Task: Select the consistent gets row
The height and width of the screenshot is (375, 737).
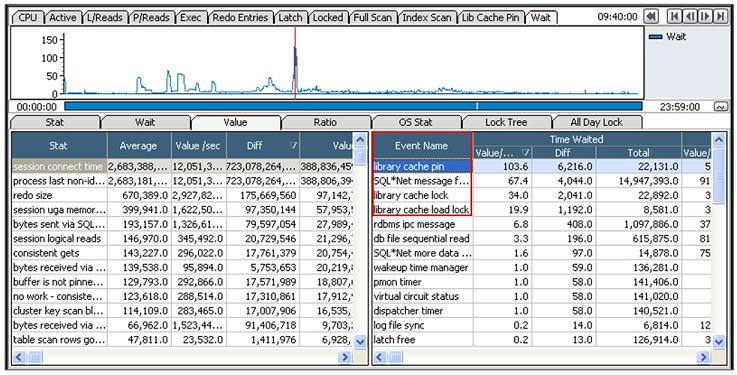Action: [182, 253]
